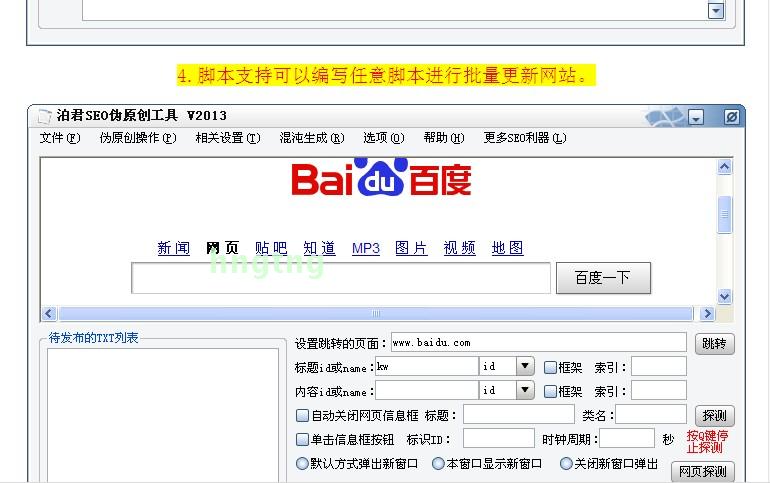Select 默认方式弹出新窗口 radio button
The width and height of the screenshot is (770, 483).
(x=302, y=463)
